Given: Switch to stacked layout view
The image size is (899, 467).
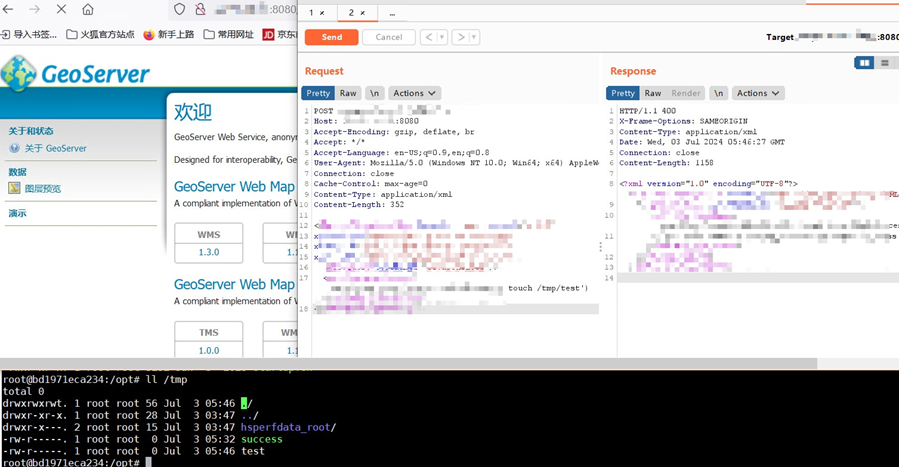Looking at the screenshot, I should tap(884, 63).
